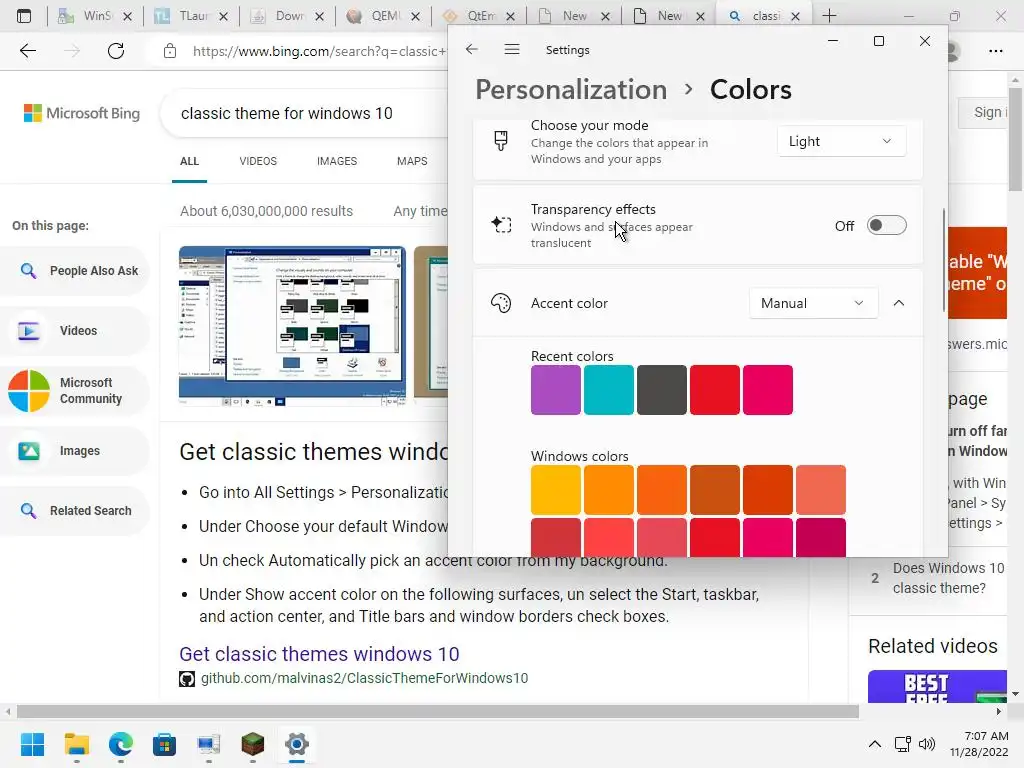Click Bing horizontal scrollbar
The width and height of the screenshot is (1024, 768).
coord(438,711)
